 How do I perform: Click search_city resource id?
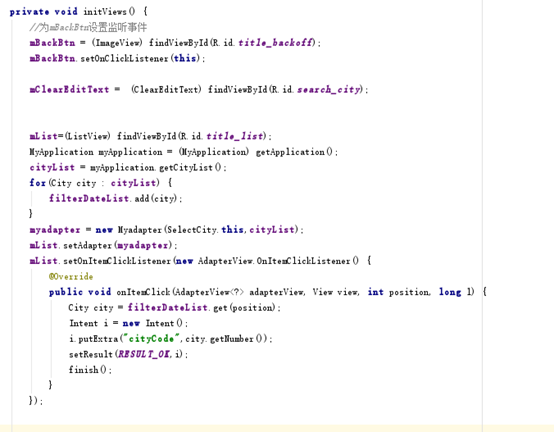(329, 89)
